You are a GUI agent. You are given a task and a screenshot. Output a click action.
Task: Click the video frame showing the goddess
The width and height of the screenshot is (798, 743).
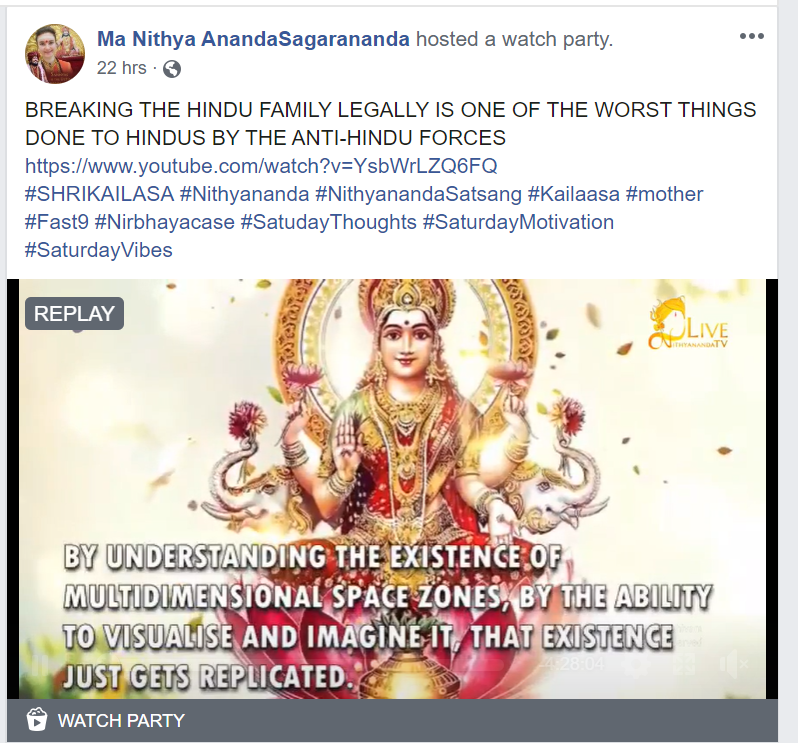click(392, 489)
